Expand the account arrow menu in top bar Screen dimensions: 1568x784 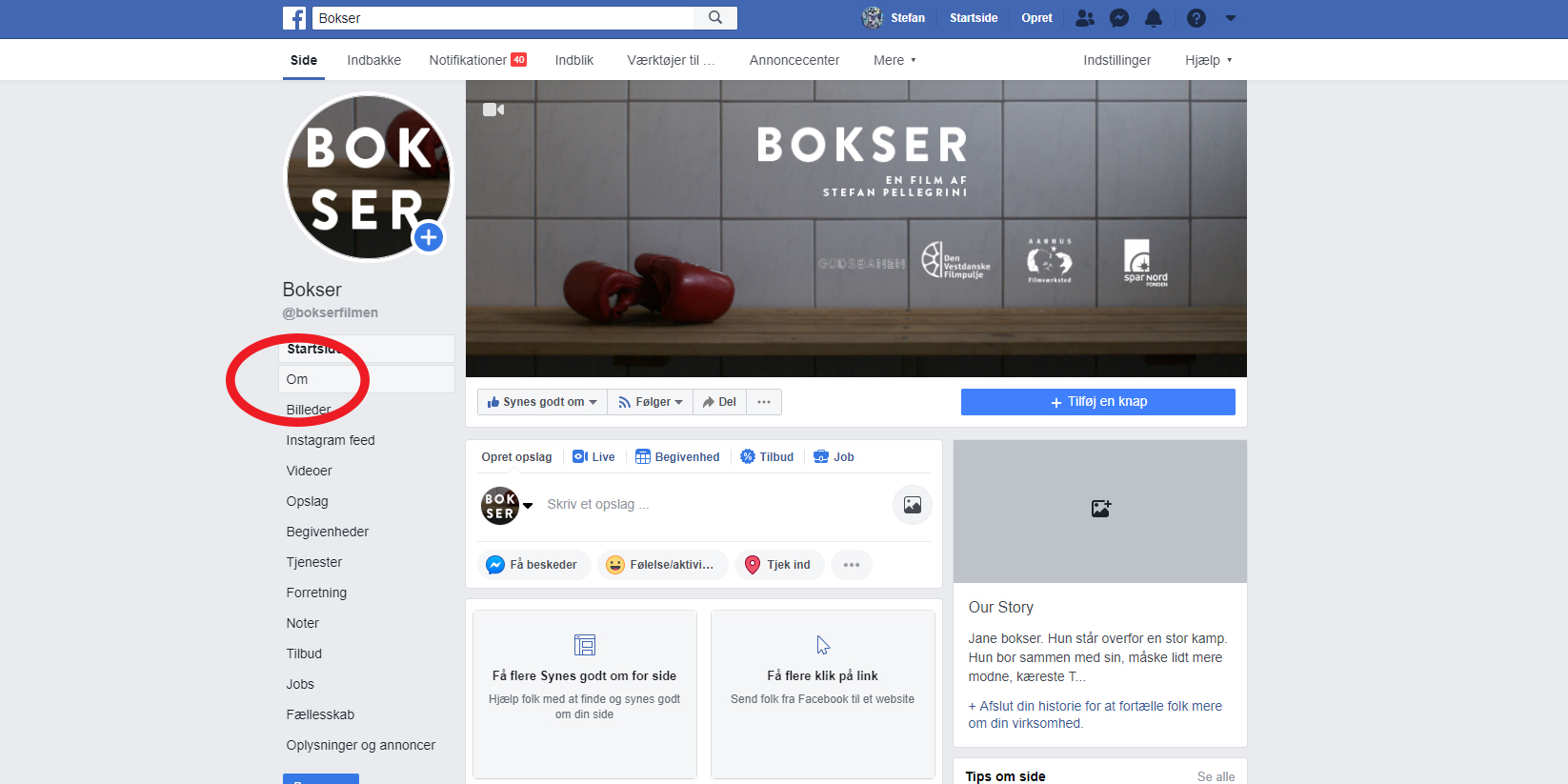[x=1230, y=18]
